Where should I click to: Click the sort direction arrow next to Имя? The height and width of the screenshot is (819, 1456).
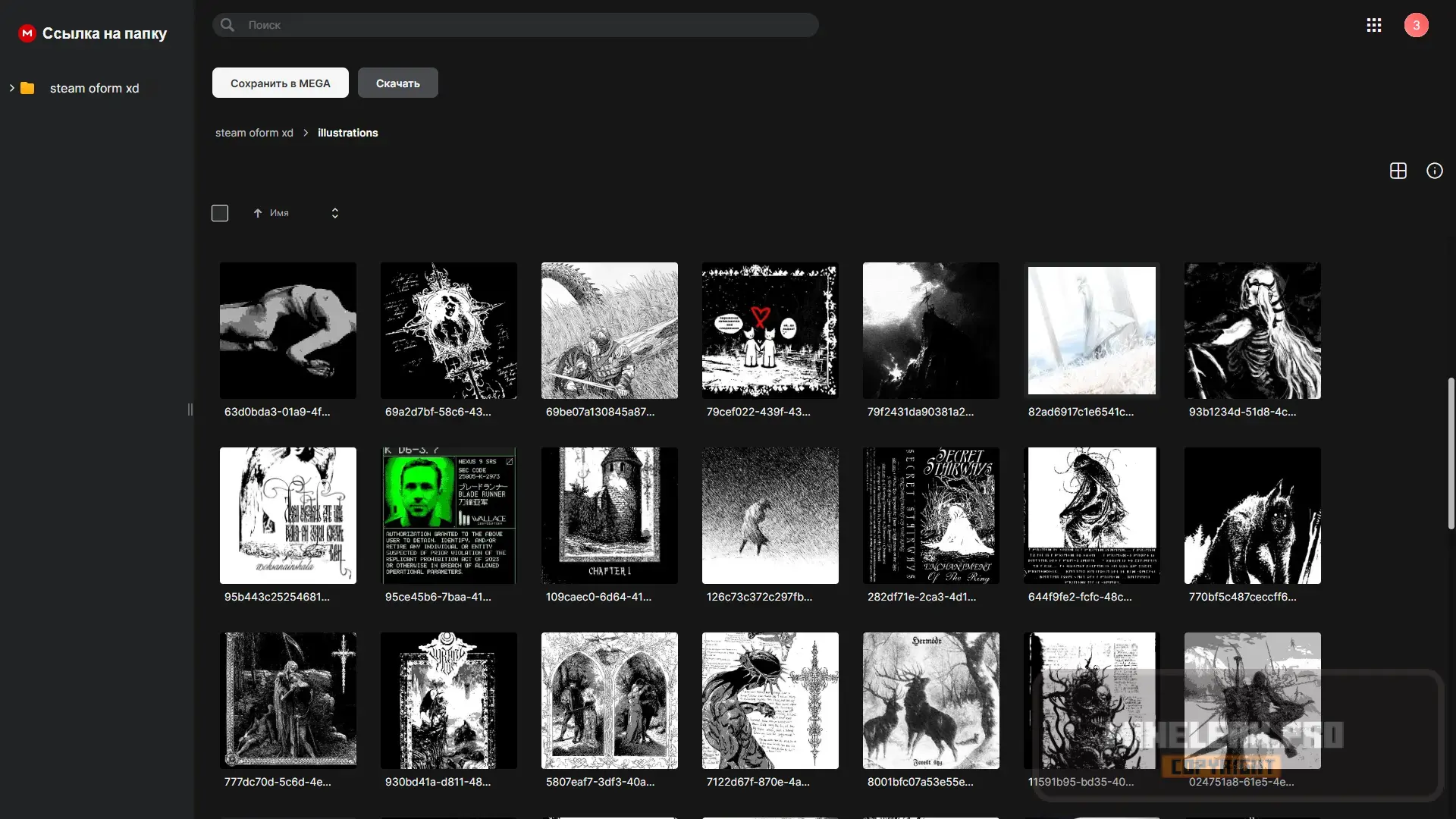tap(258, 213)
